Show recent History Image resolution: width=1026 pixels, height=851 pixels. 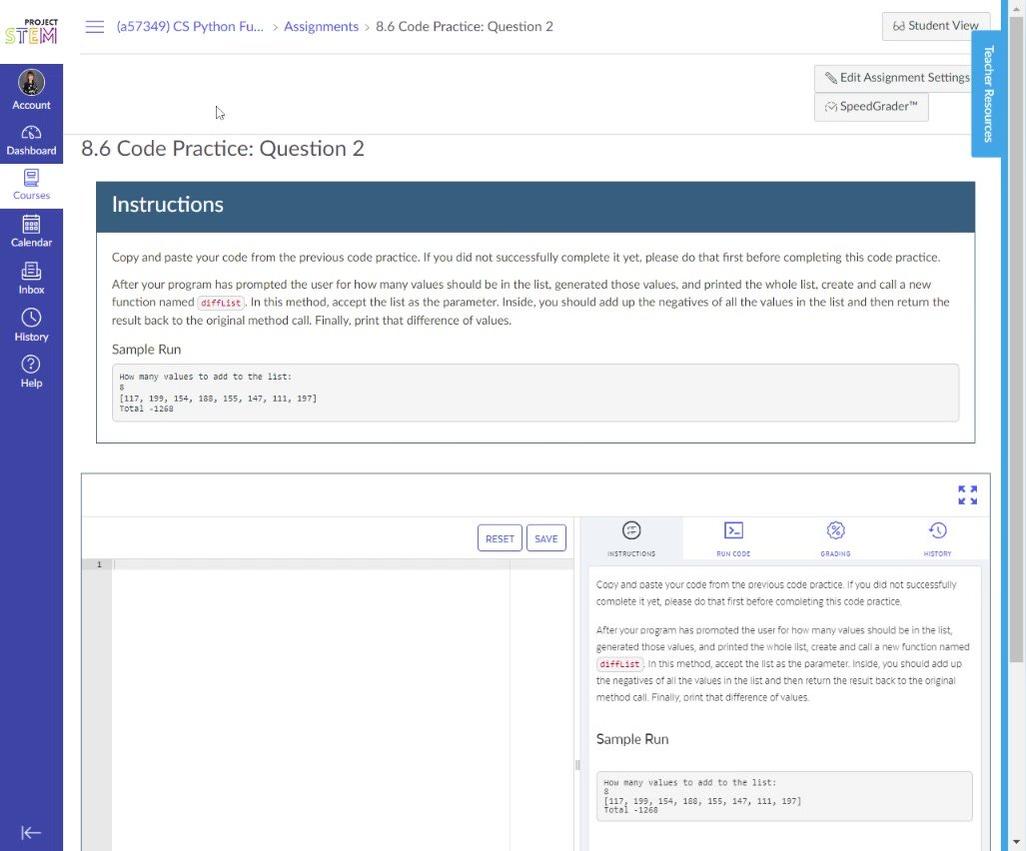point(31,325)
